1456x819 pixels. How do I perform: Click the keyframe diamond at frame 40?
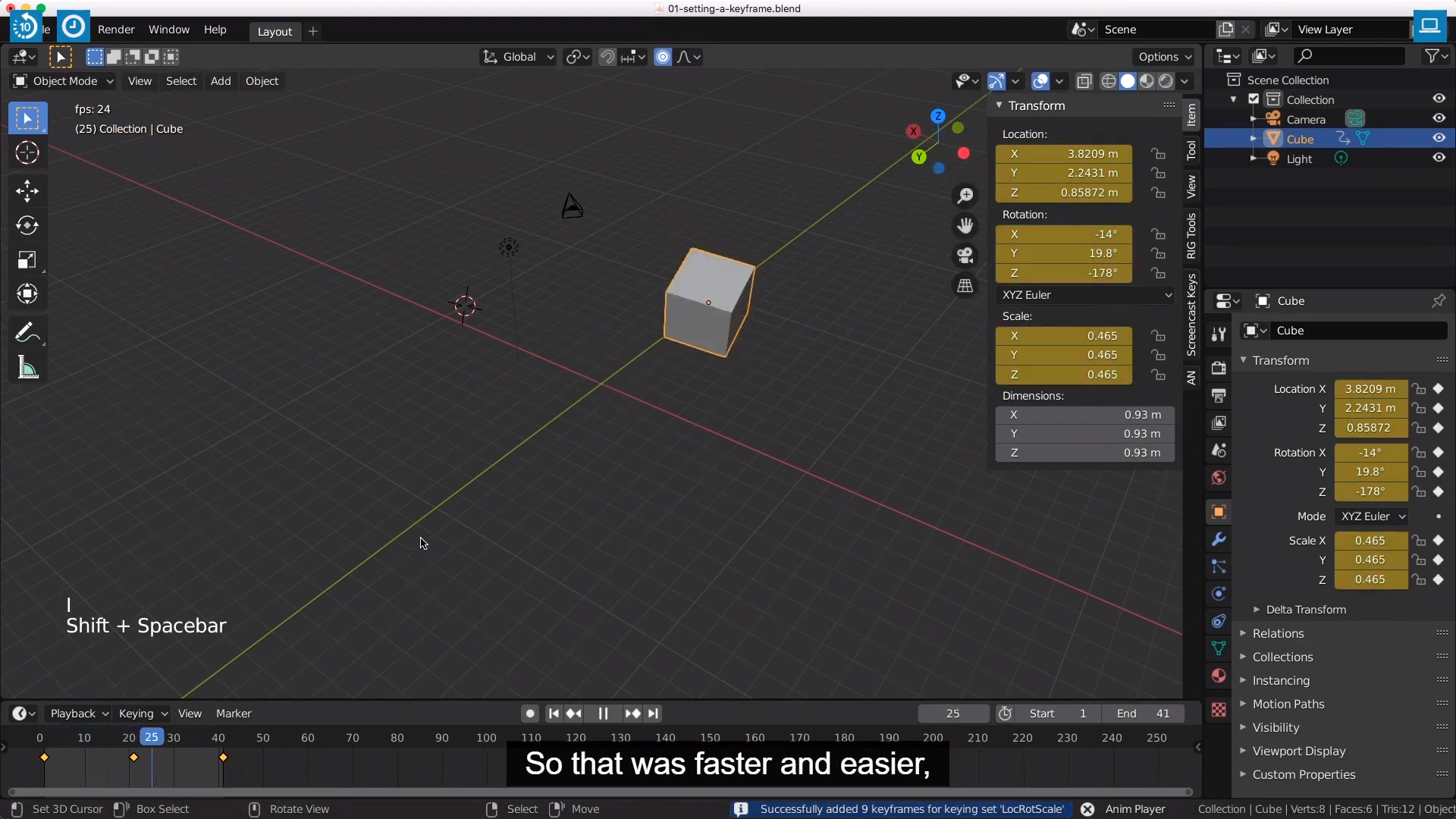point(223,758)
